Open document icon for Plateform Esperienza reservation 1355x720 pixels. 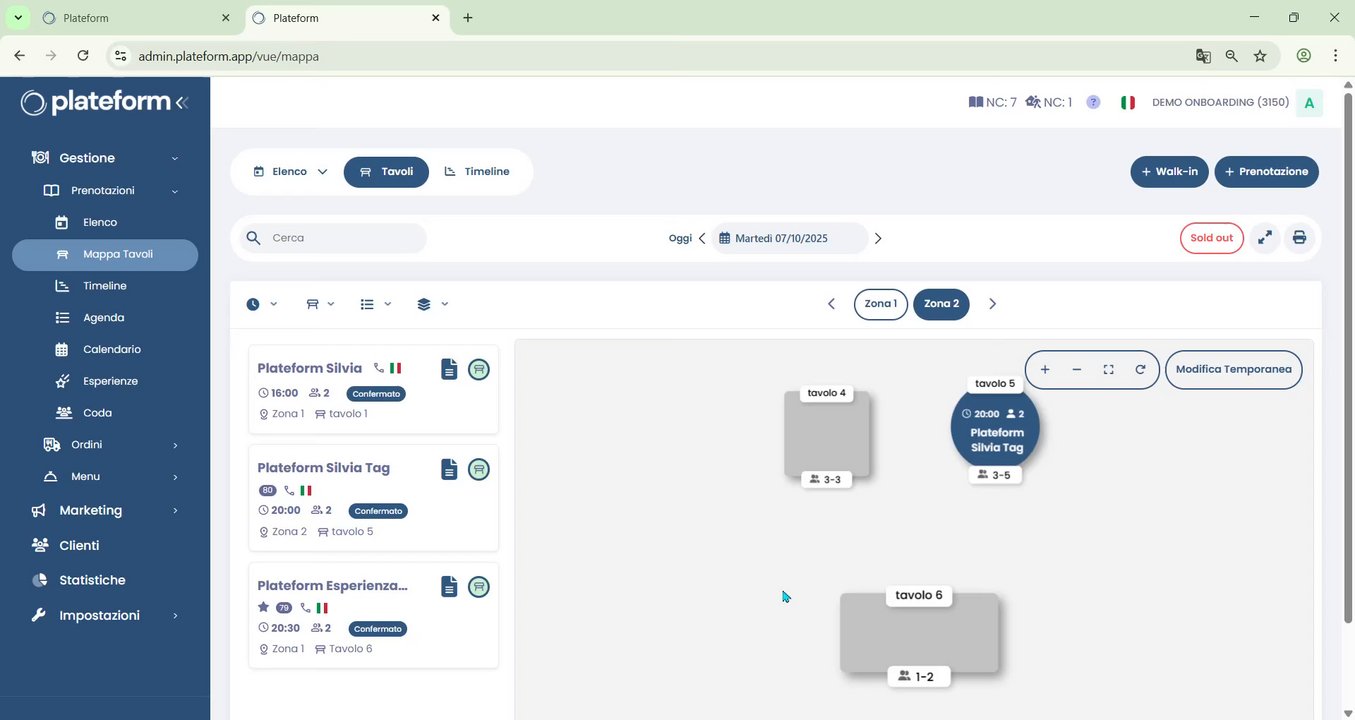(x=449, y=587)
